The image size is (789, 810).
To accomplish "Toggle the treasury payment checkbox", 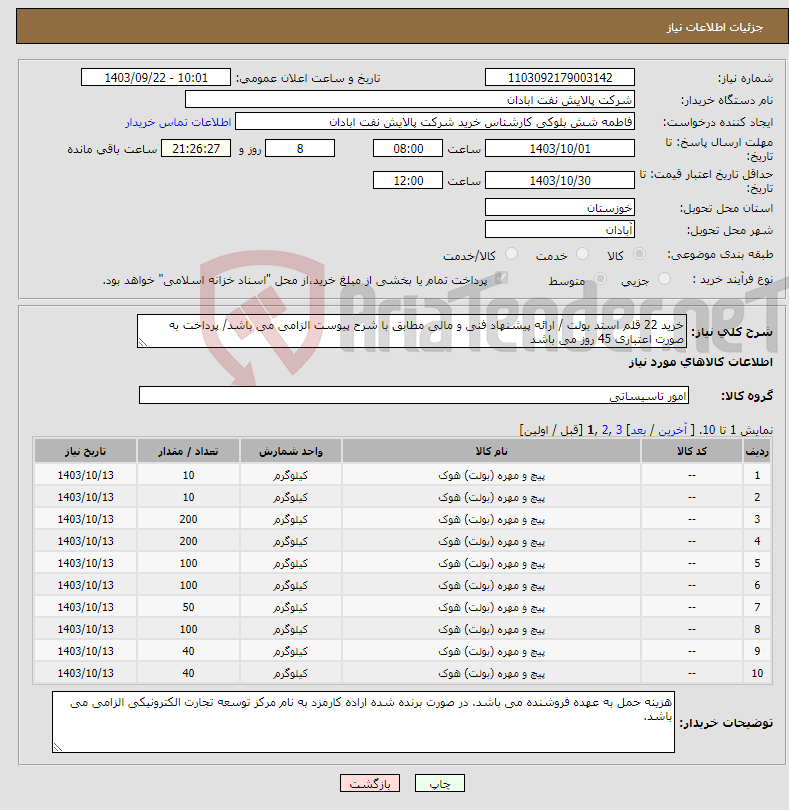I will [x=500, y=278].
